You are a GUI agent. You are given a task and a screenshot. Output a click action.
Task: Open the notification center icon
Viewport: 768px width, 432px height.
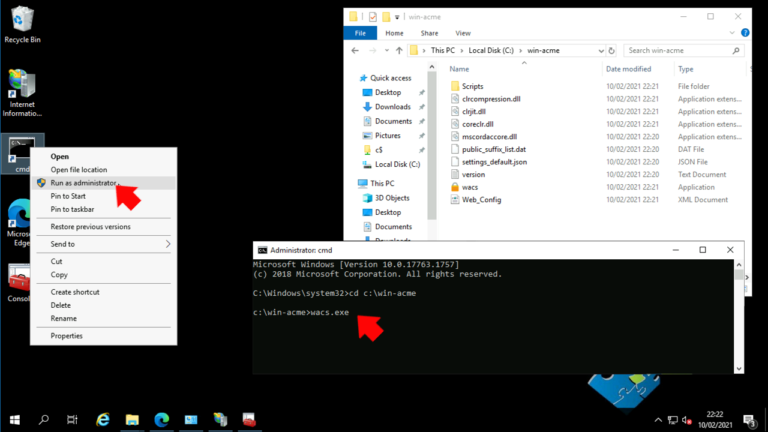pyautogui.click(x=749, y=420)
